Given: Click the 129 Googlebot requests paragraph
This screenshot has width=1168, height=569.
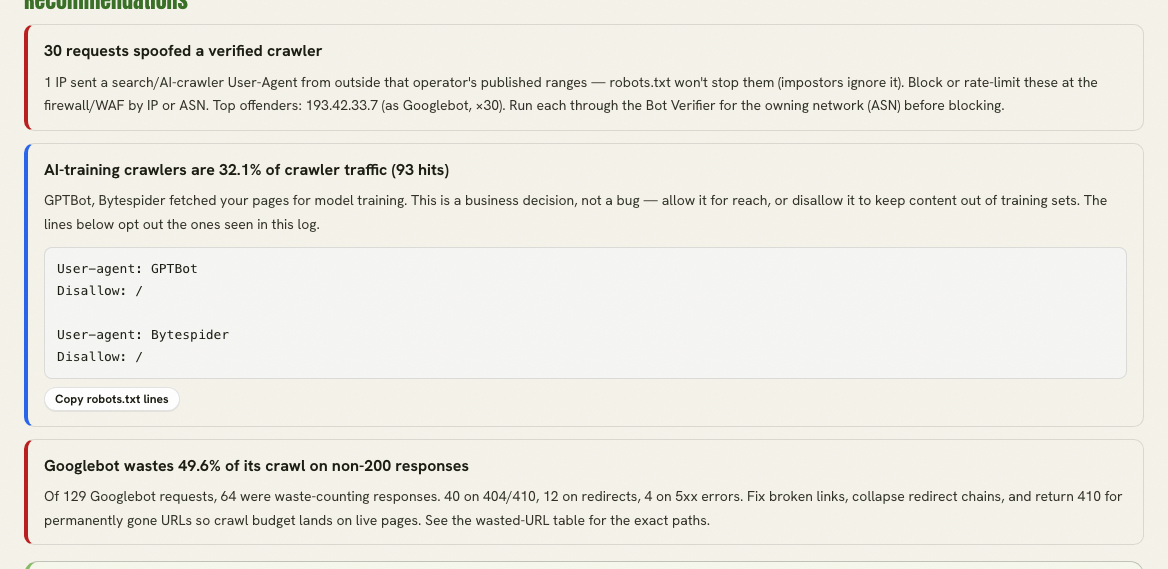Looking at the screenshot, I should pyautogui.click(x=583, y=508).
